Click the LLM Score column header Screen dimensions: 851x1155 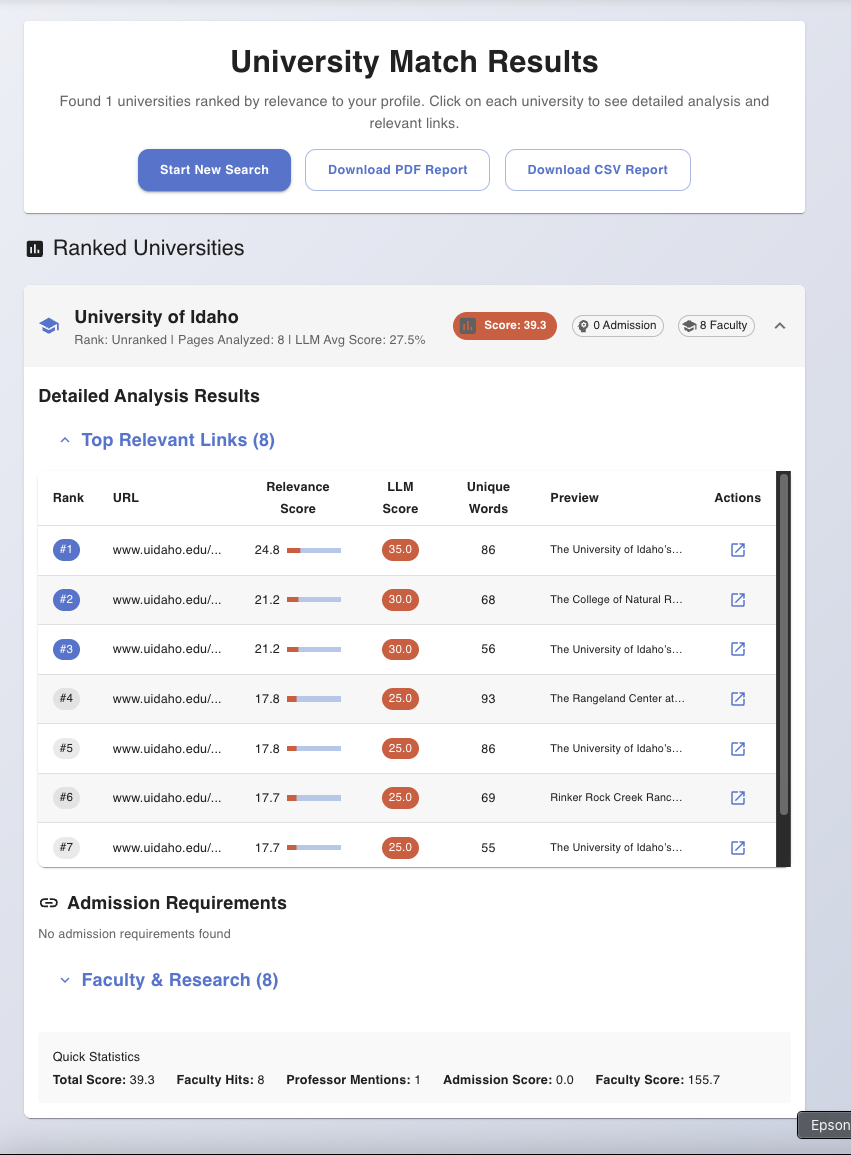(400, 498)
